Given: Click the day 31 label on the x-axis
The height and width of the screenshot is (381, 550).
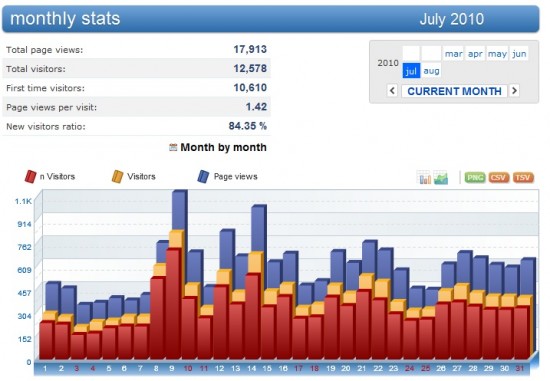Looking at the screenshot, I should pos(520,368).
